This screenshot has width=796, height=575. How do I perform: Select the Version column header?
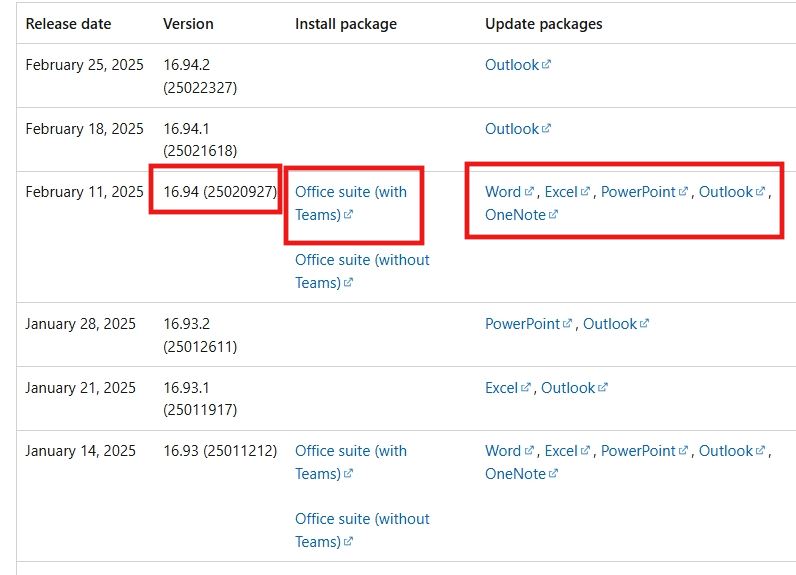[x=188, y=24]
